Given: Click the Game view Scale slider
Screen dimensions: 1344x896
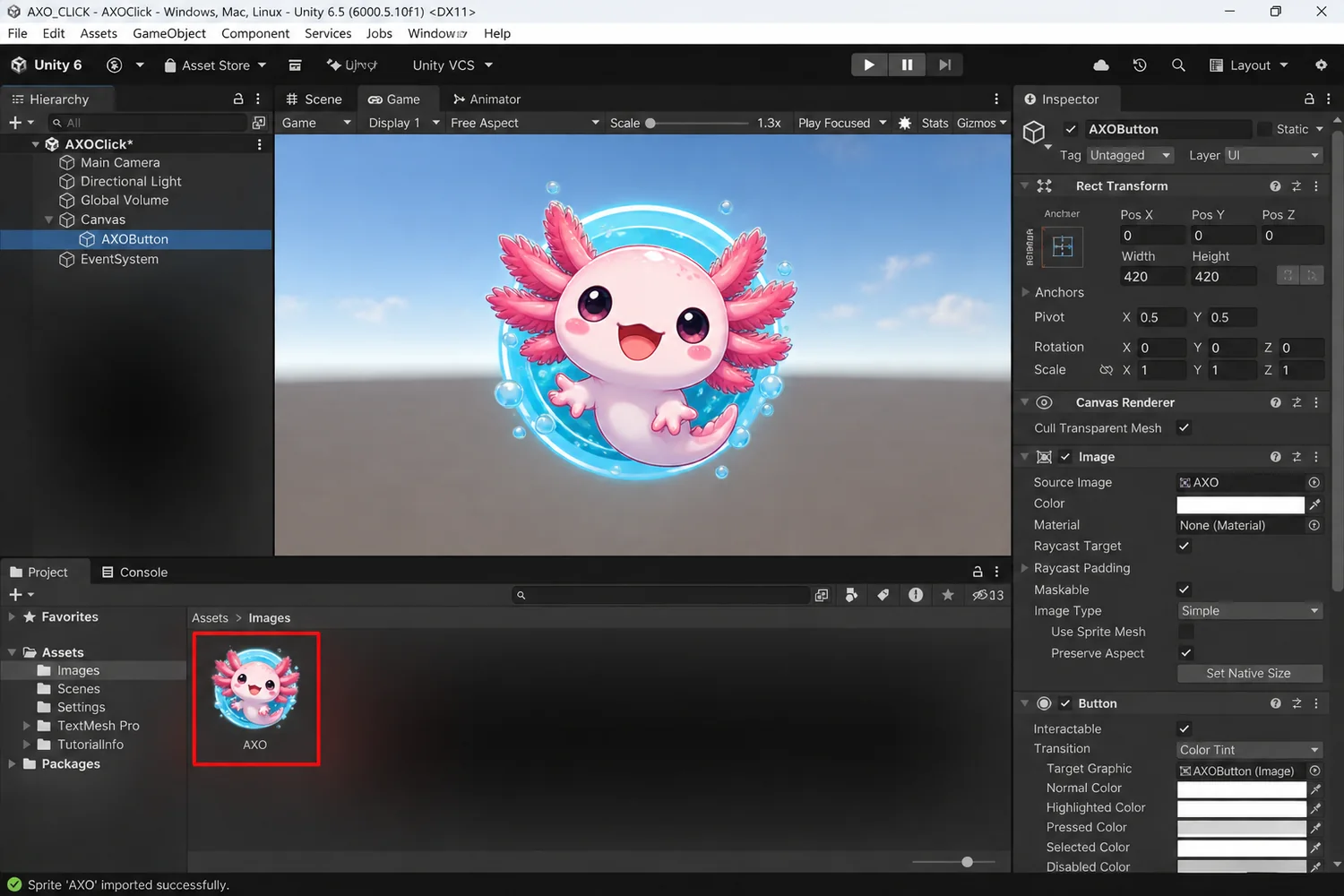Looking at the screenshot, I should tap(699, 123).
